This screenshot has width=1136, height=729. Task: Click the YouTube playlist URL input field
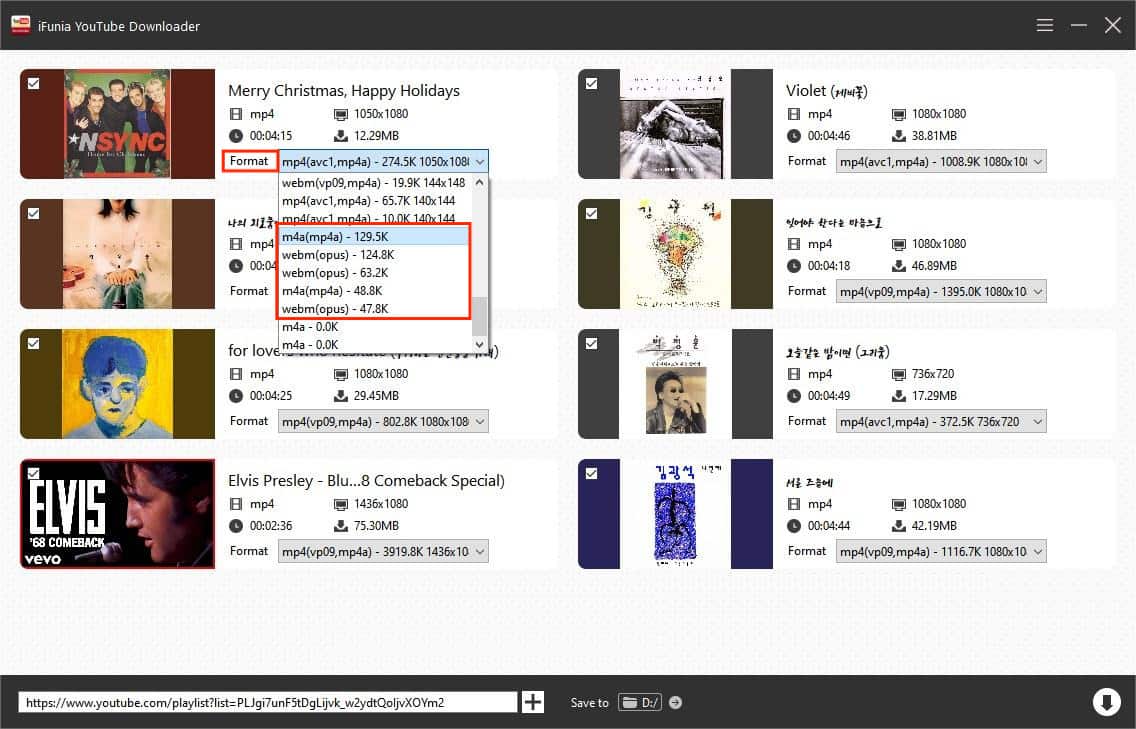[x=267, y=702]
